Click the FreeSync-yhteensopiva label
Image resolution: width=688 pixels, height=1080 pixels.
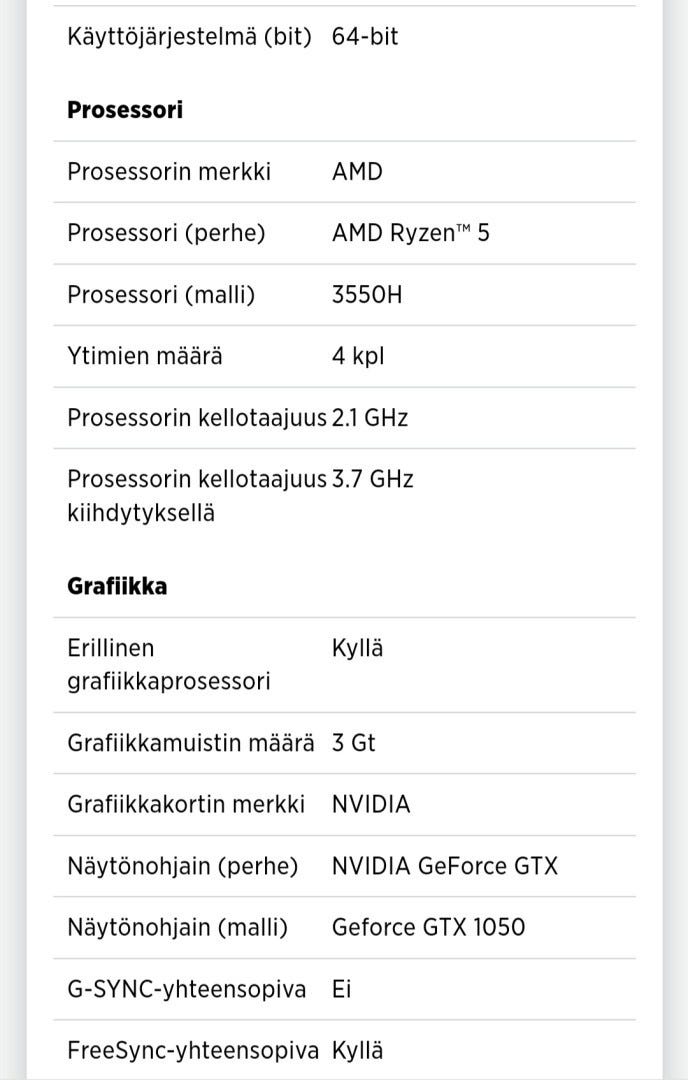[x=193, y=1050]
